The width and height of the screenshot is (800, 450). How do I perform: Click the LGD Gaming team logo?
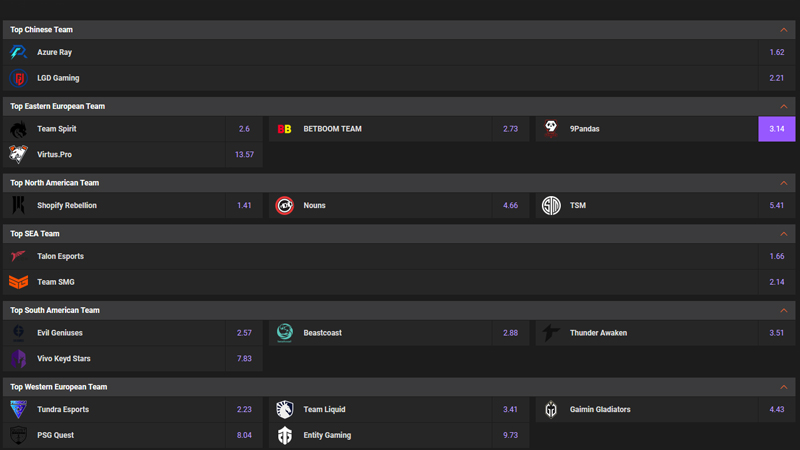[18, 78]
